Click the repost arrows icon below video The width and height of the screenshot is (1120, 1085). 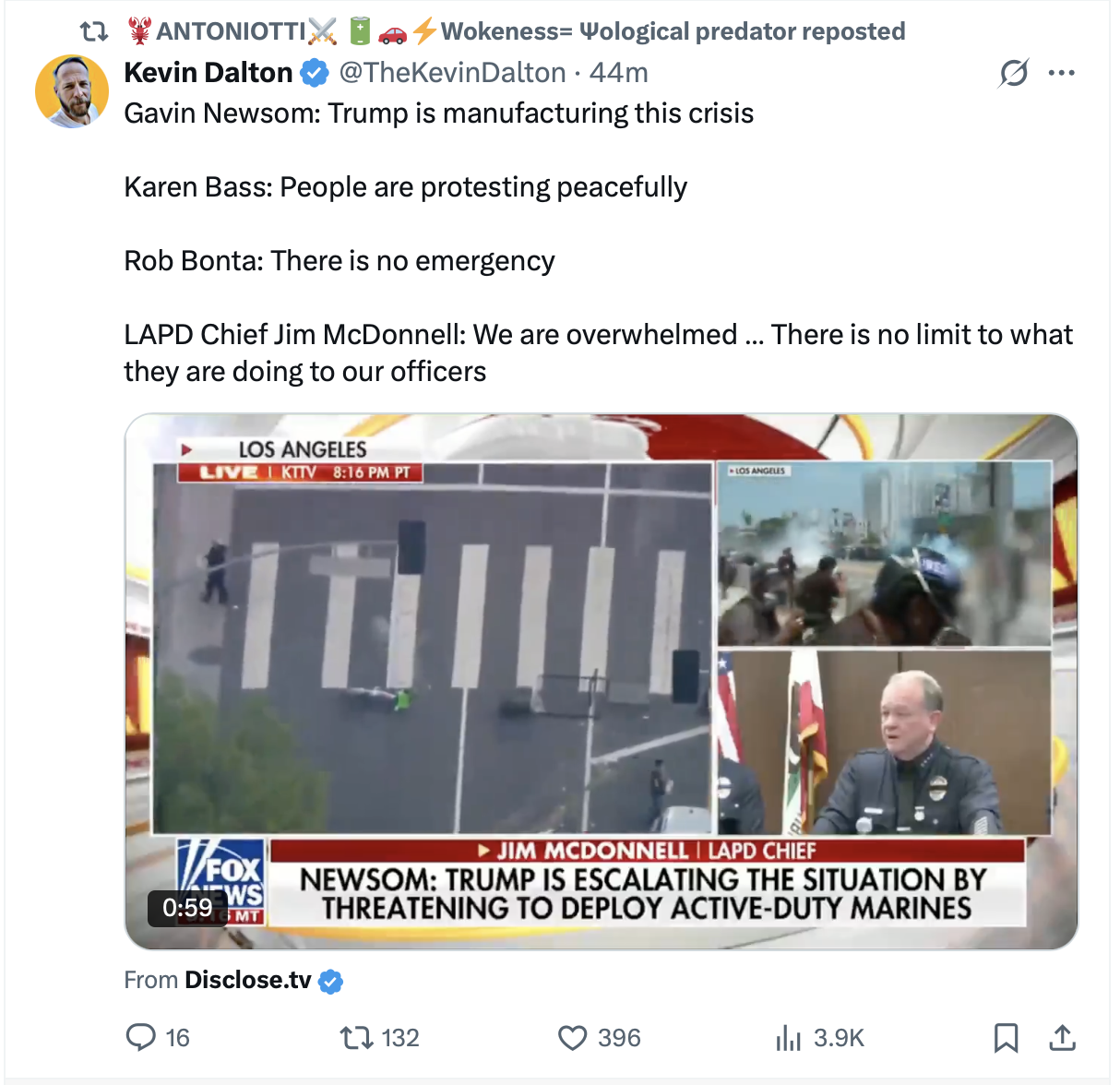[355, 1038]
